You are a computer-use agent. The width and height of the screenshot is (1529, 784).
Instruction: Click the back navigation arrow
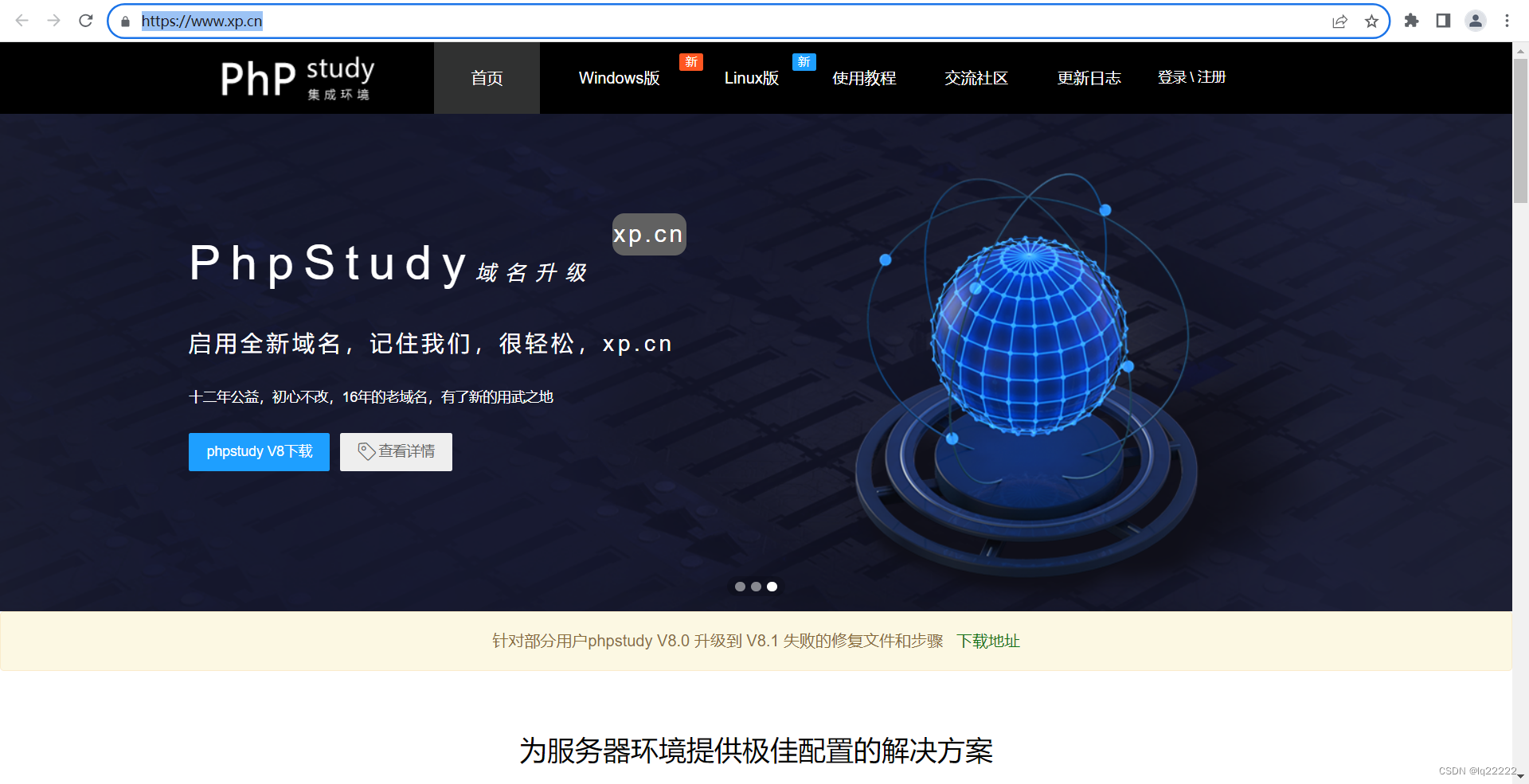pos(22,21)
